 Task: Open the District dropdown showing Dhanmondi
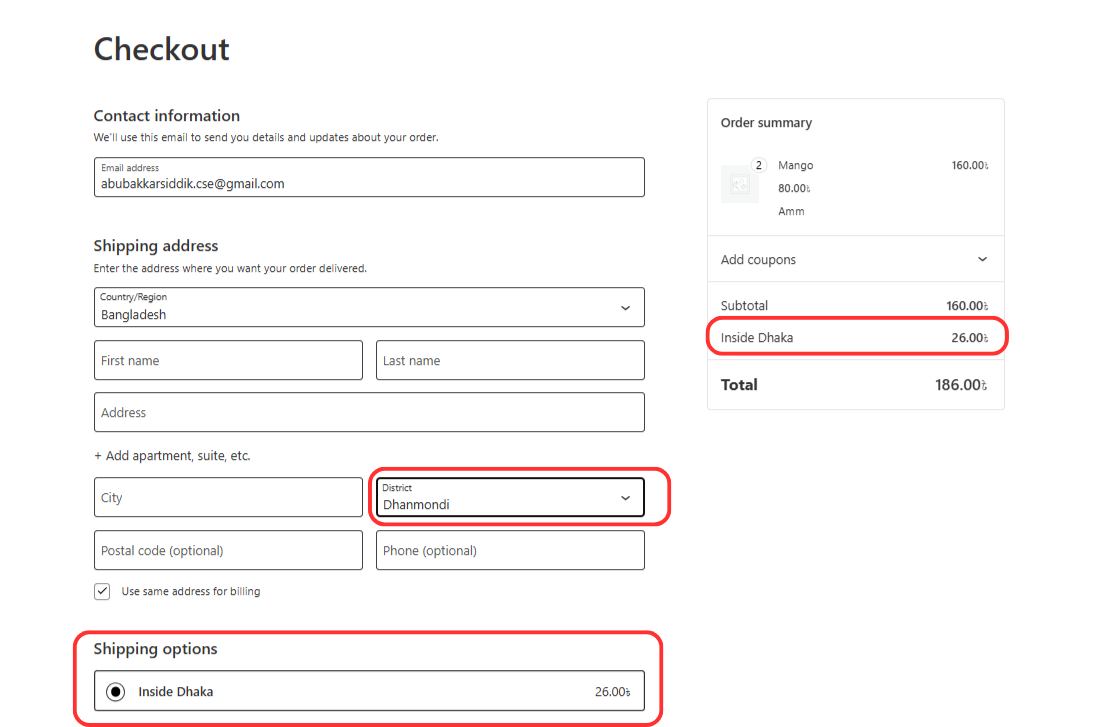(x=510, y=497)
